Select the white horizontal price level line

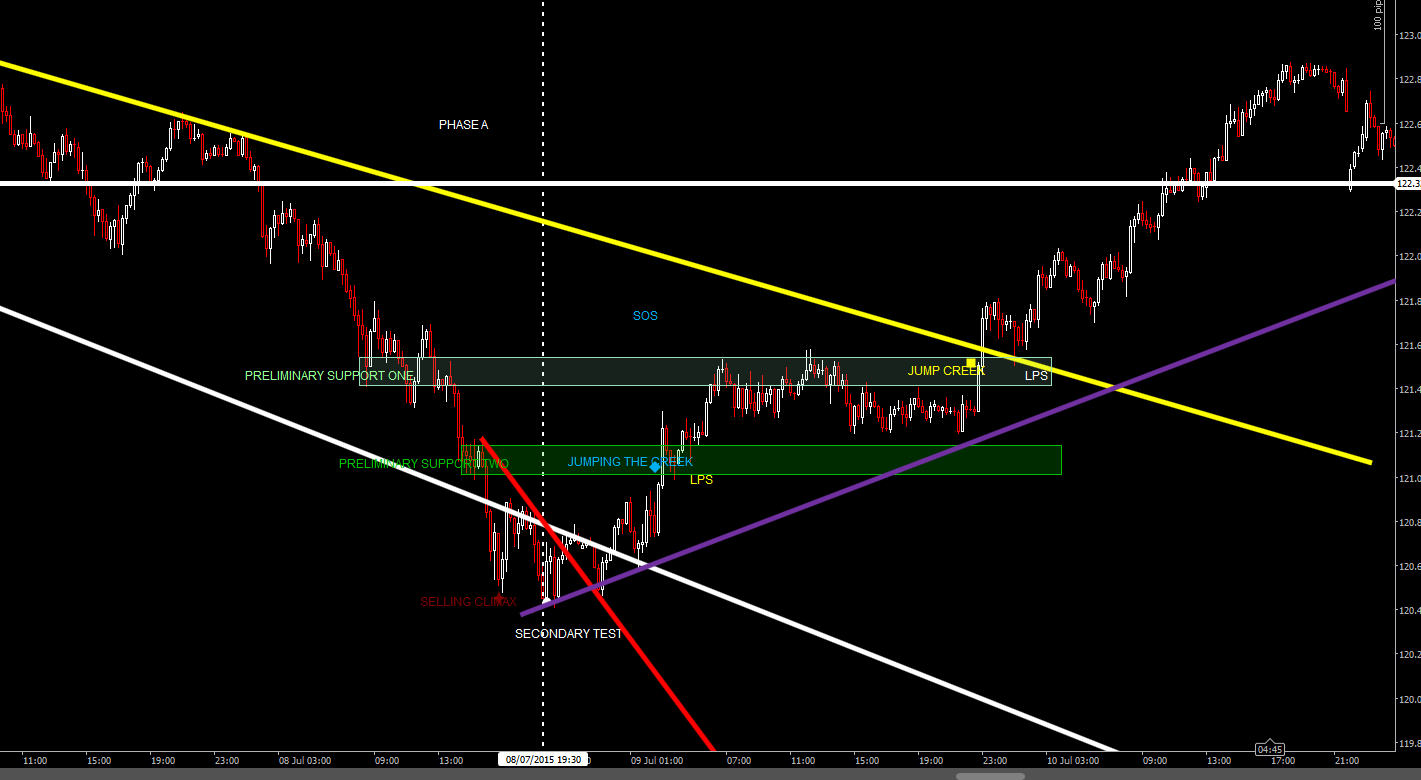coord(697,183)
